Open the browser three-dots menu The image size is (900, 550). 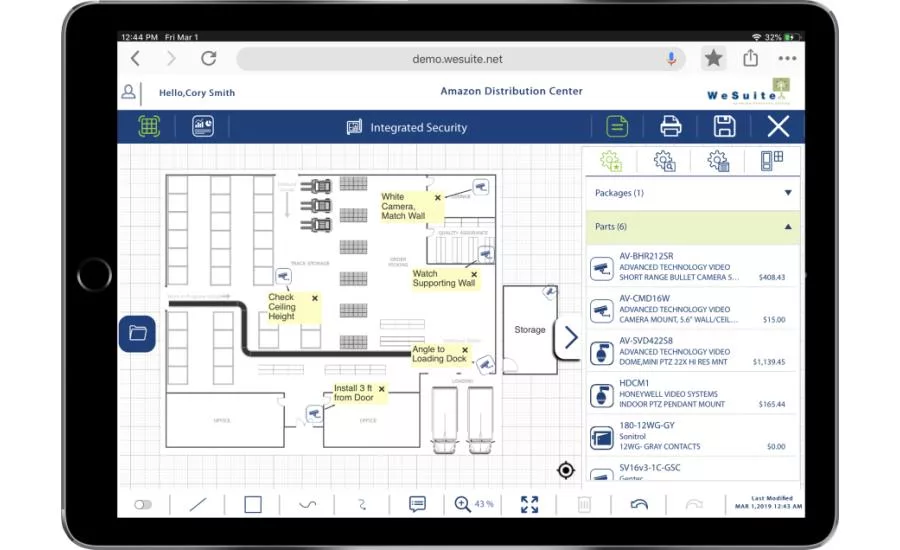[x=788, y=58]
